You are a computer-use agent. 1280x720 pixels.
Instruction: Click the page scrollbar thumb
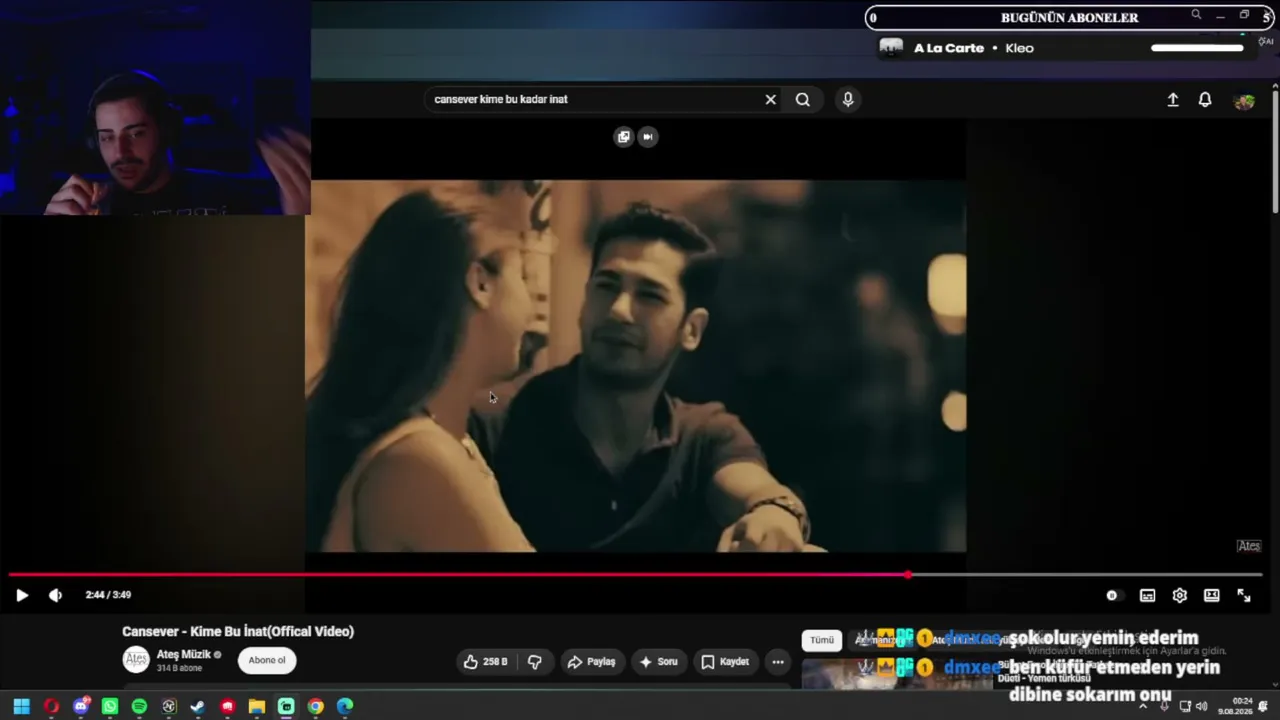[1275, 150]
